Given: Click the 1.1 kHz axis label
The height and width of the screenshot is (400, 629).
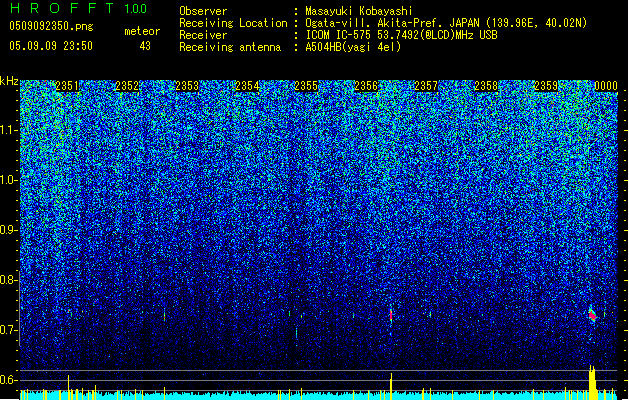Looking at the screenshot, I should coord(8,130).
